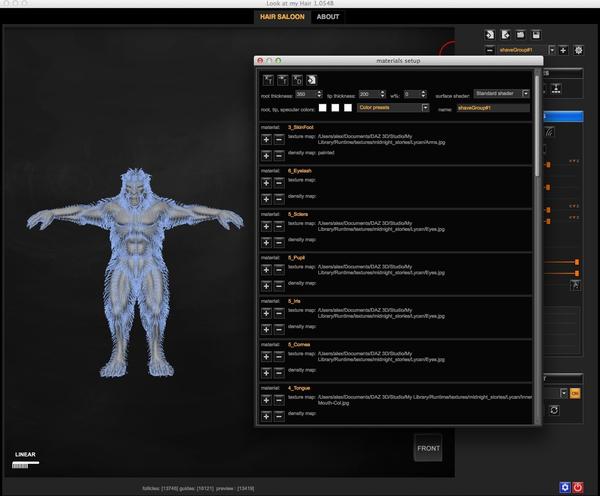The image size is (600, 496).
Task: Add texture map for 3_SkinFoot material
Action: tap(266, 139)
